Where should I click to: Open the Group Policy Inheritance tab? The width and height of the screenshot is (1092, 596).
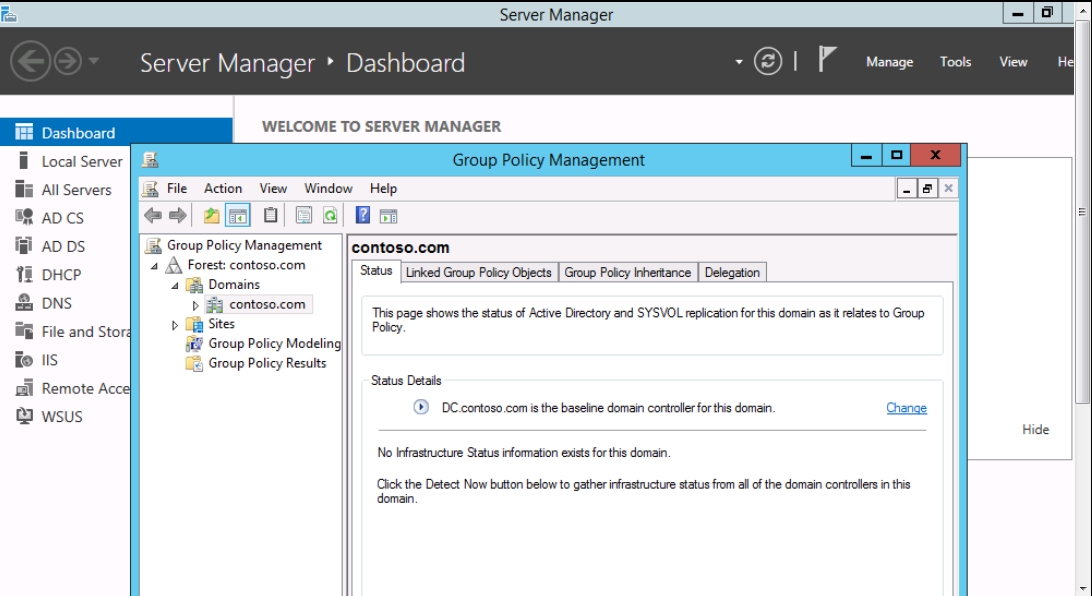click(x=627, y=272)
